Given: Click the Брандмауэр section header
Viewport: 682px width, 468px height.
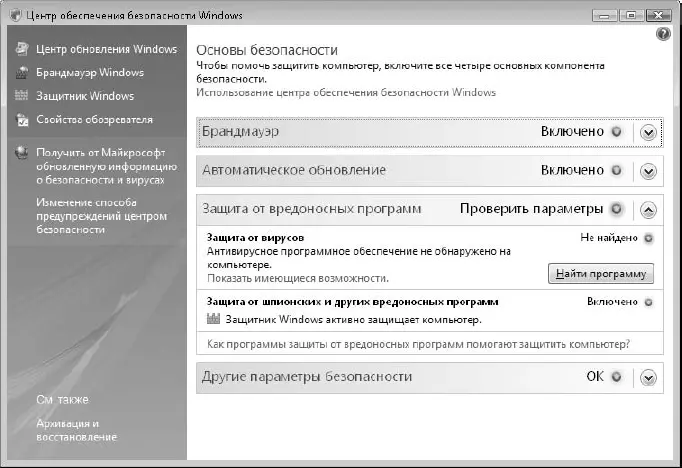Looking at the screenshot, I should (430, 132).
